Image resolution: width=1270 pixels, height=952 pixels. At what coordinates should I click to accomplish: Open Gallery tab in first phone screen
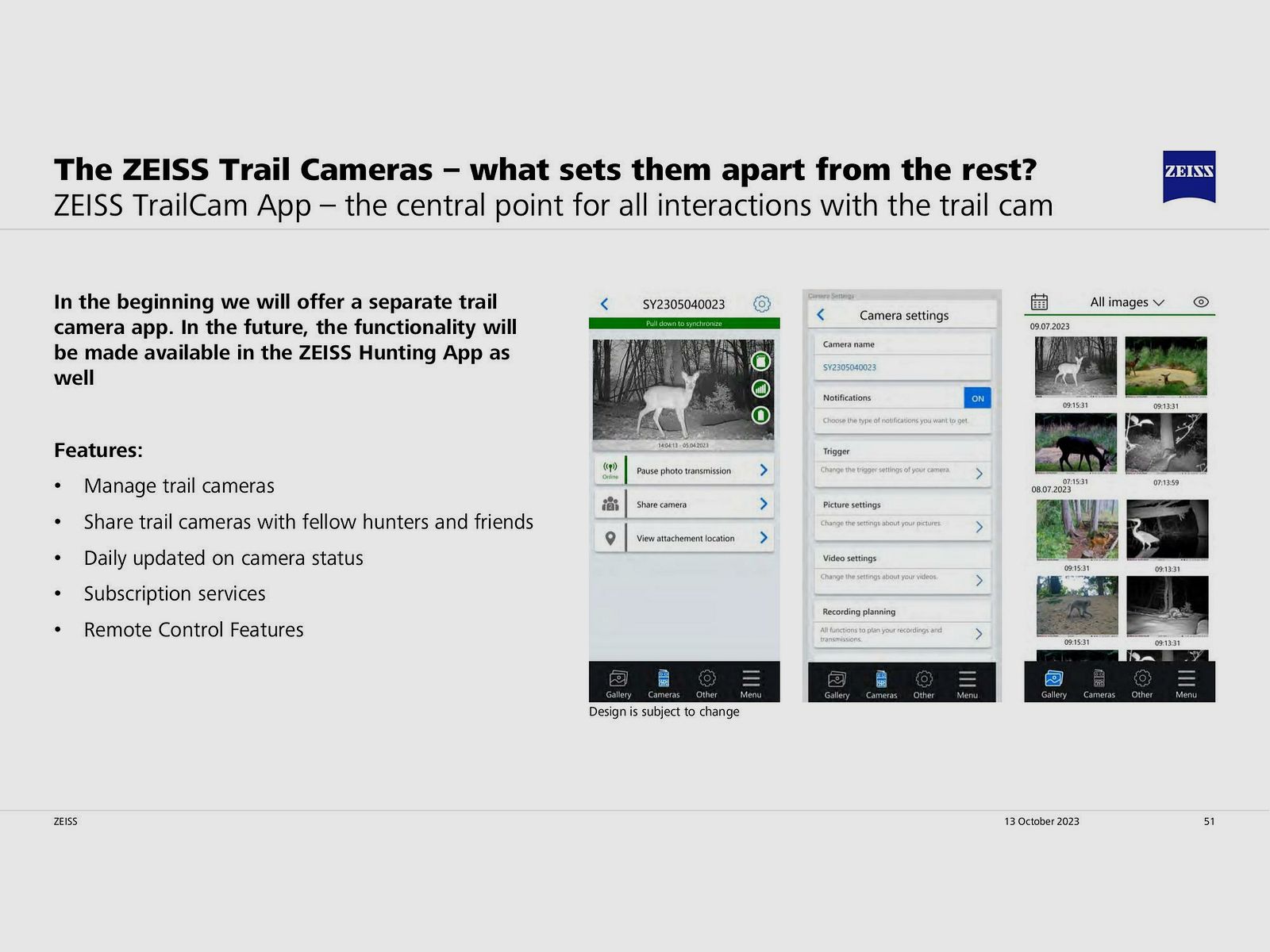(618, 684)
